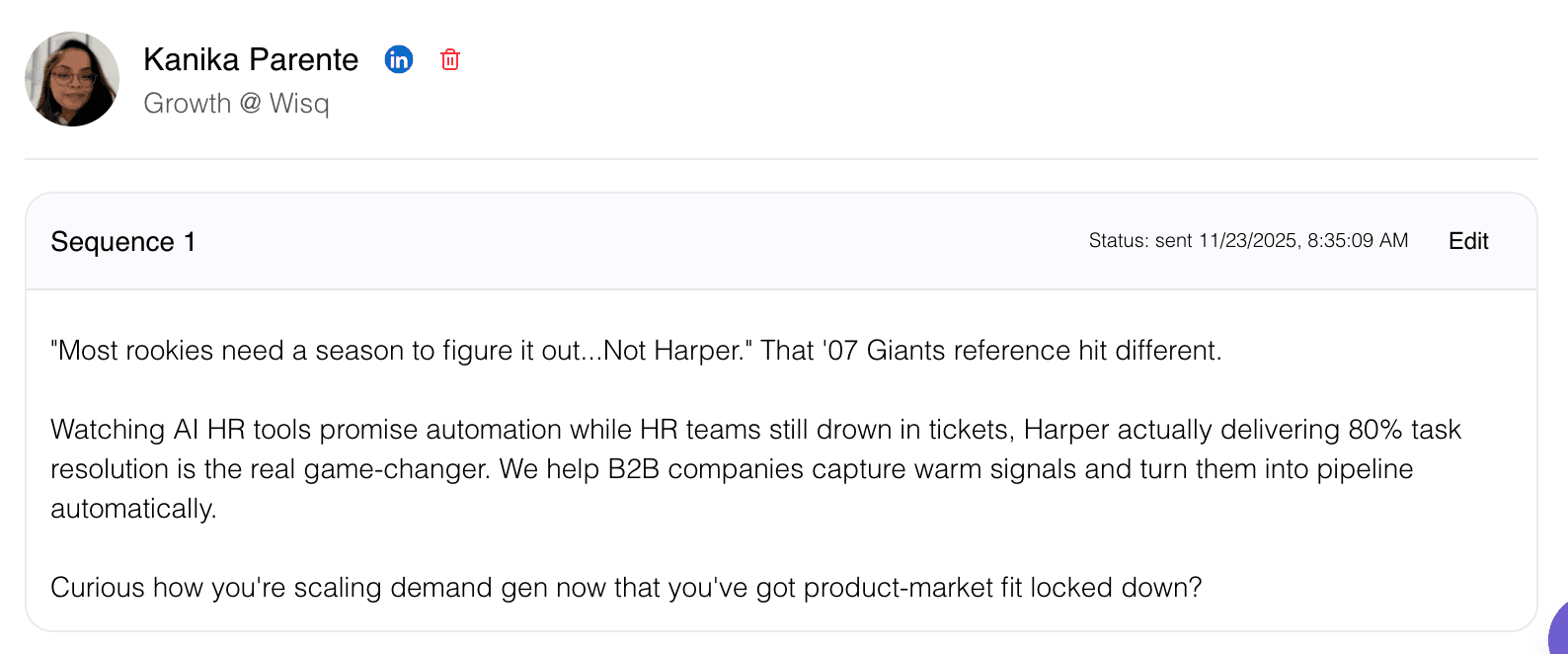The image size is (1568, 654).
Task: Open Kanika Parente's LinkedIn profile icon
Action: (x=399, y=59)
